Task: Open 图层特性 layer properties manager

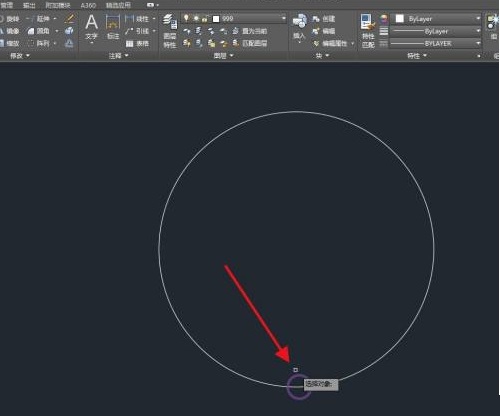Action: pos(170,31)
